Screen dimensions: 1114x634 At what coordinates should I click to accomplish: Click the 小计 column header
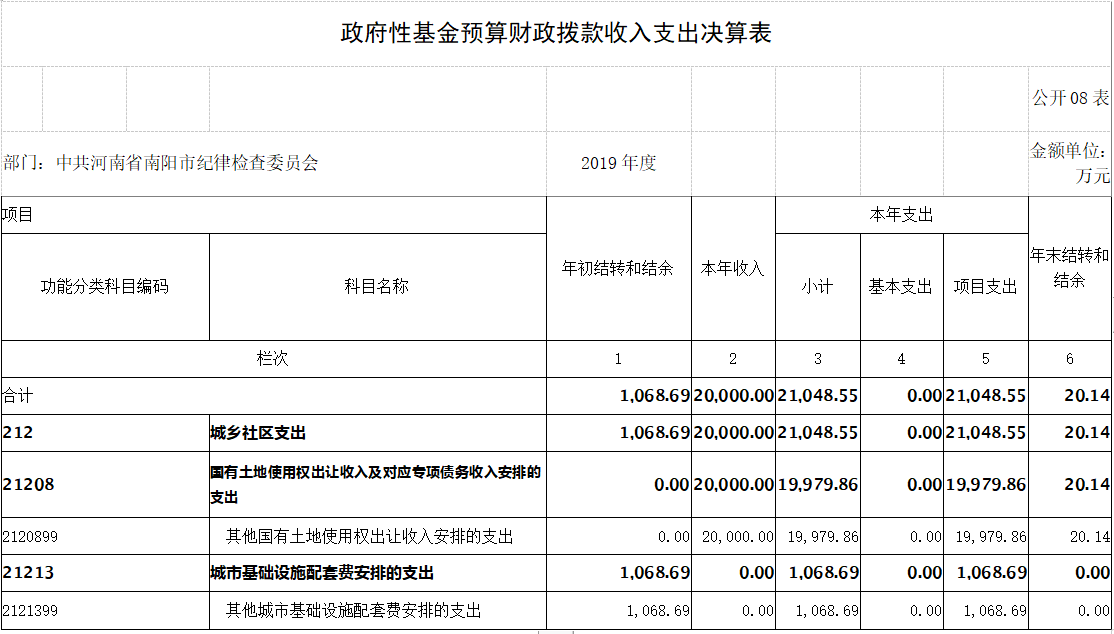pos(817,286)
